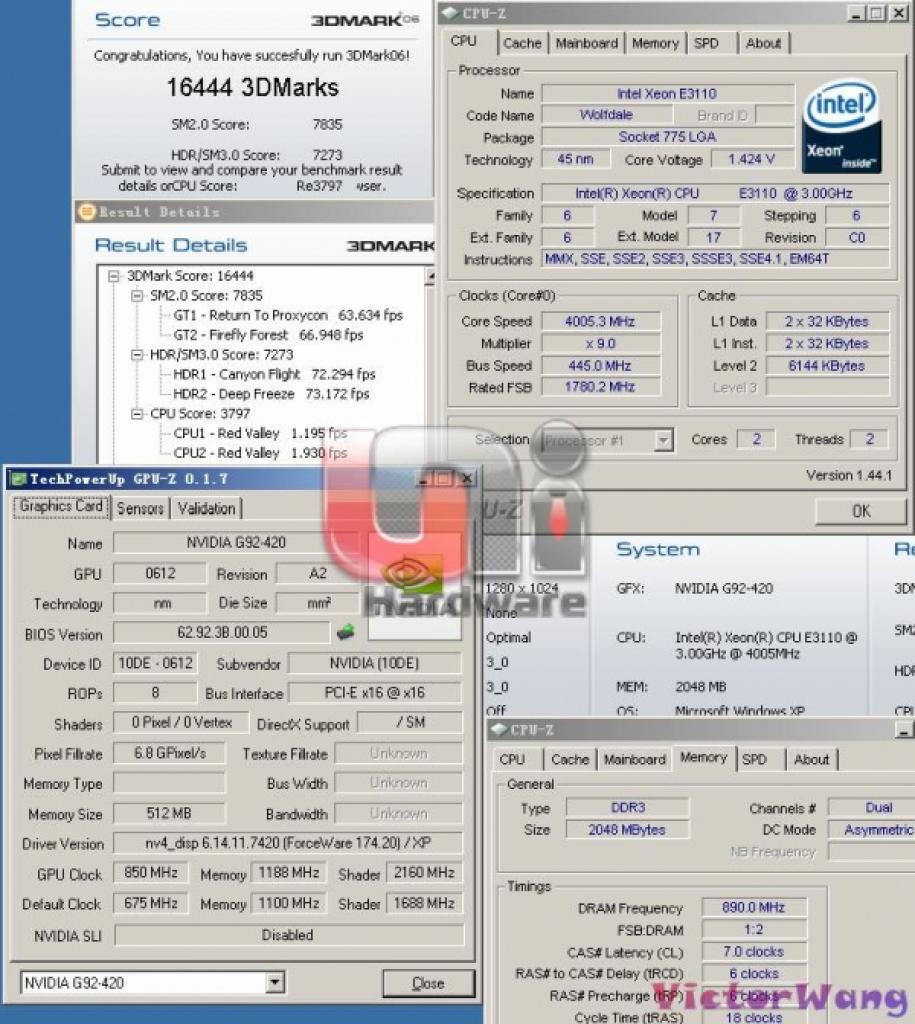Select CPU2 - Red Valley row

260,453
